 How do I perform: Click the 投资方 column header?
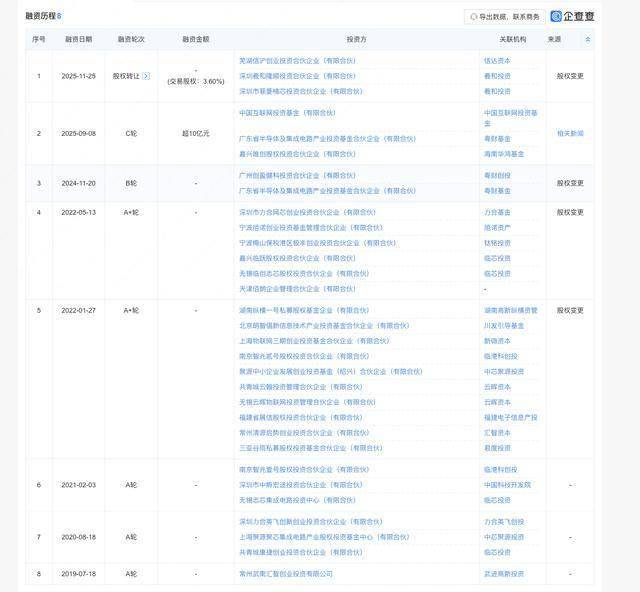[x=355, y=39]
